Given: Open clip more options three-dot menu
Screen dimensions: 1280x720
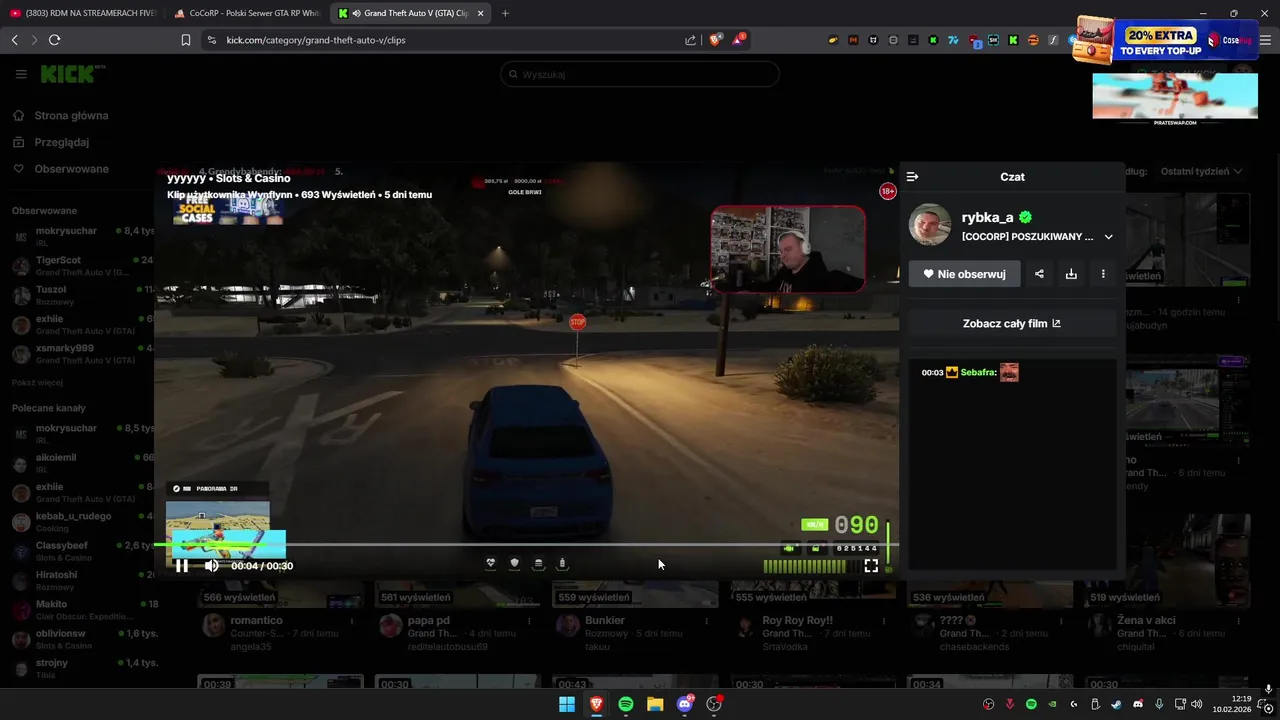Looking at the screenshot, I should [x=1103, y=274].
